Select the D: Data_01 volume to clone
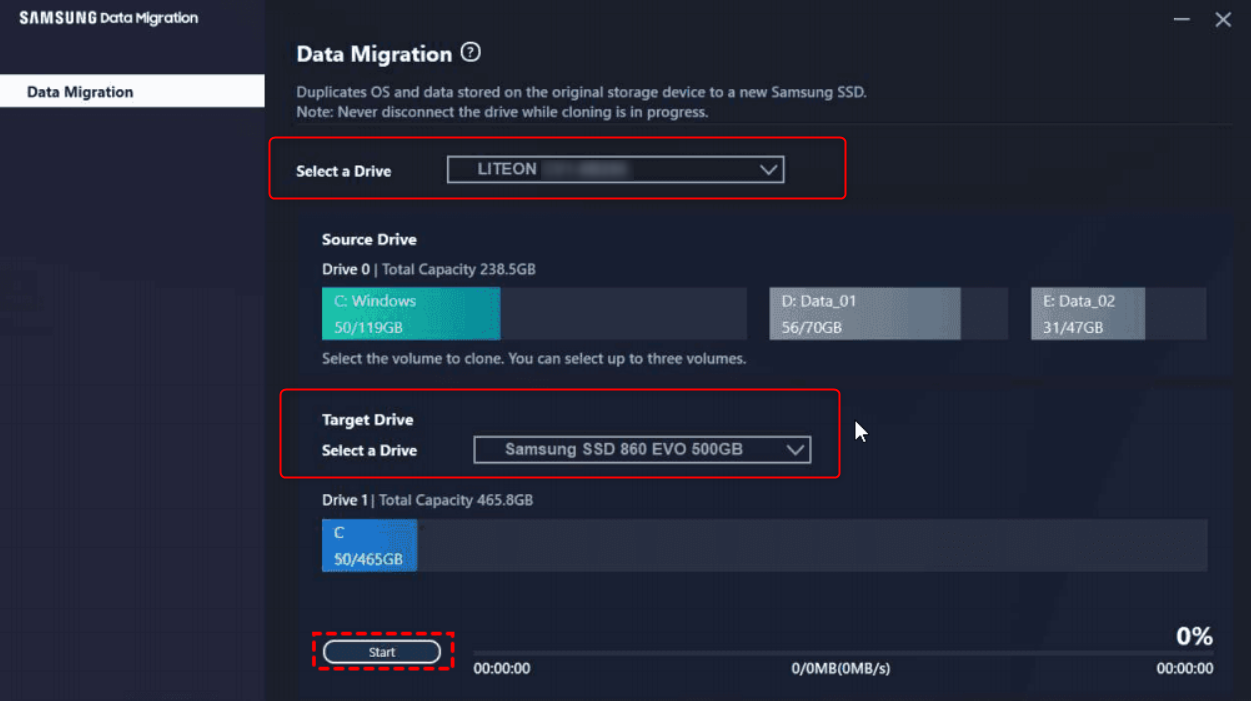The width and height of the screenshot is (1251, 701). (x=864, y=314)
